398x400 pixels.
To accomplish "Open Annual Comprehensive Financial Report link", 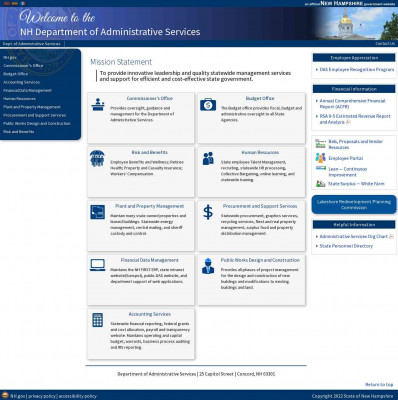I will pyautogui.click(x=352, y=104).
